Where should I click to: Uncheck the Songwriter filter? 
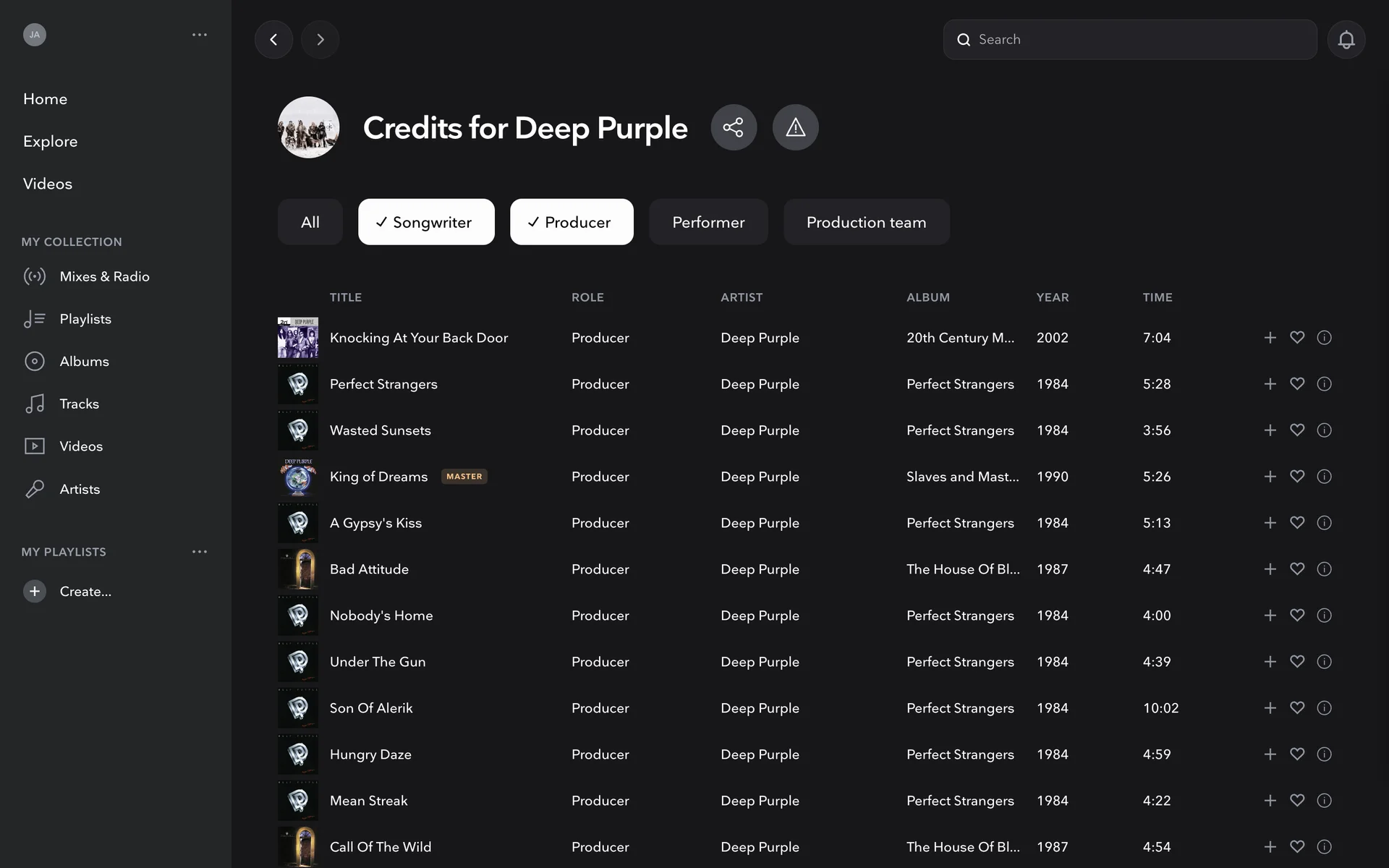tap(426, 222)
